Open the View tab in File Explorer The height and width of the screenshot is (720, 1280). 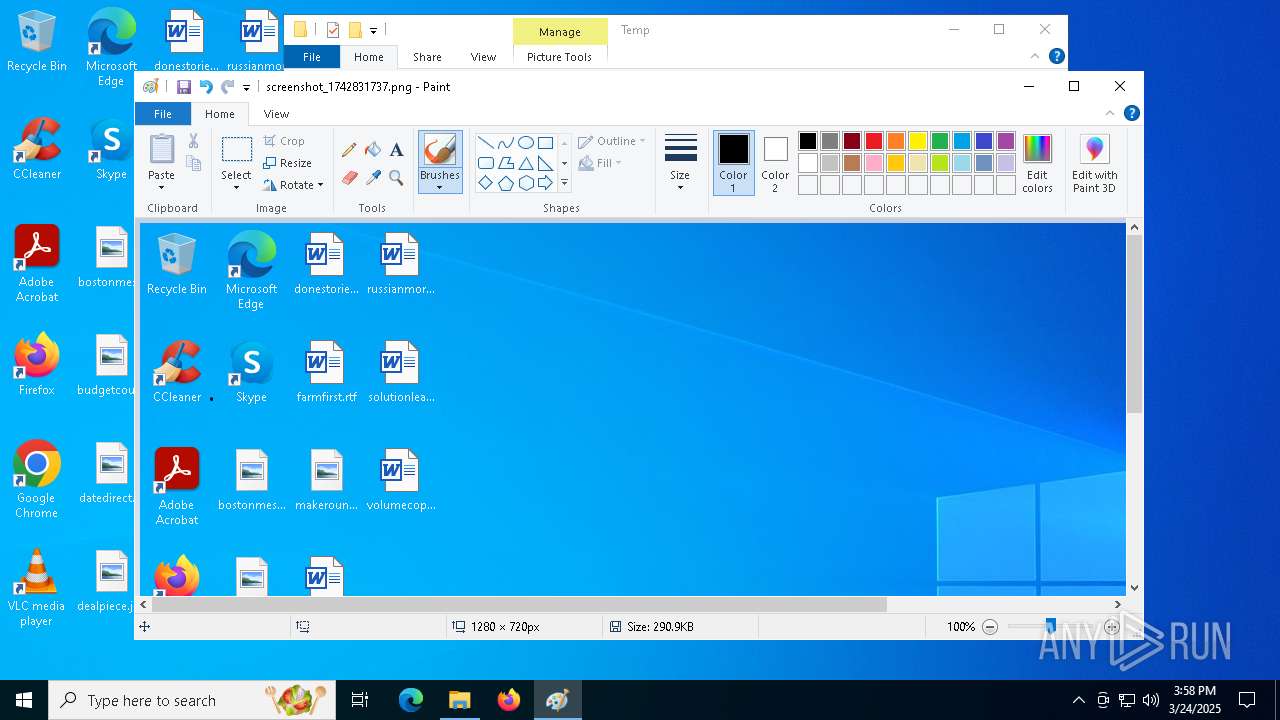(x=483, y=57)
